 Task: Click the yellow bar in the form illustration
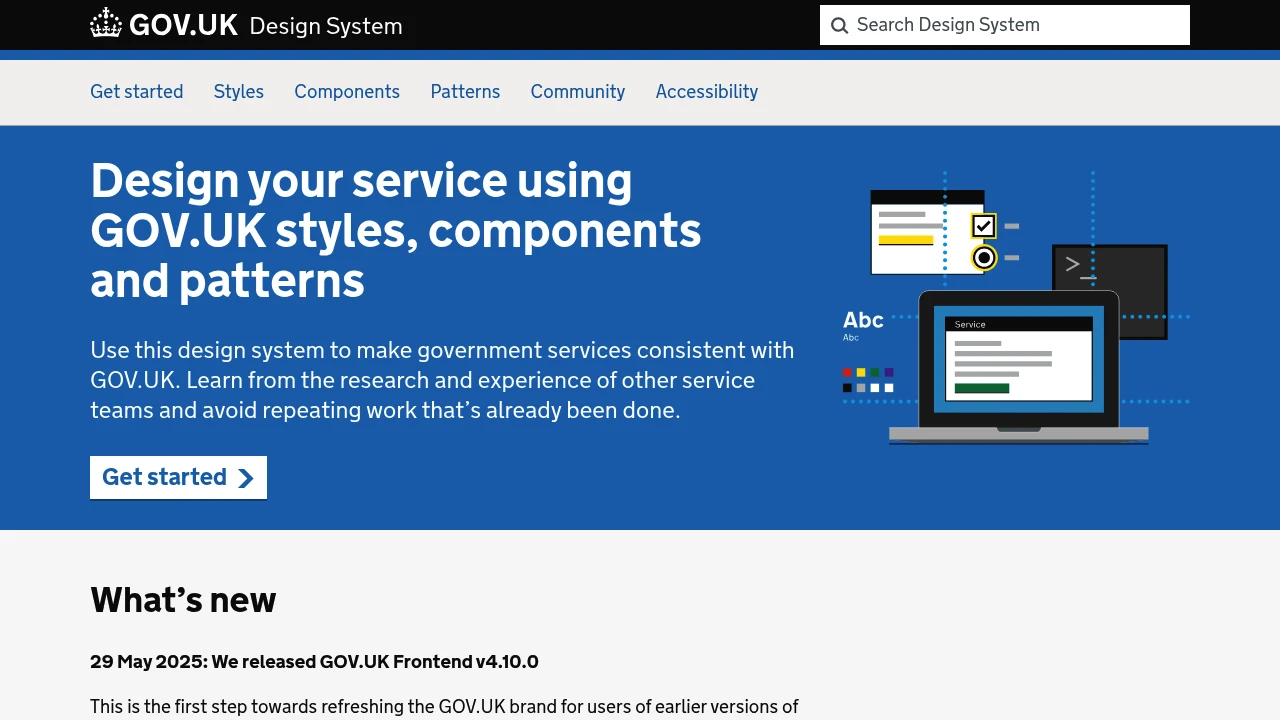[x=905, y=240]
